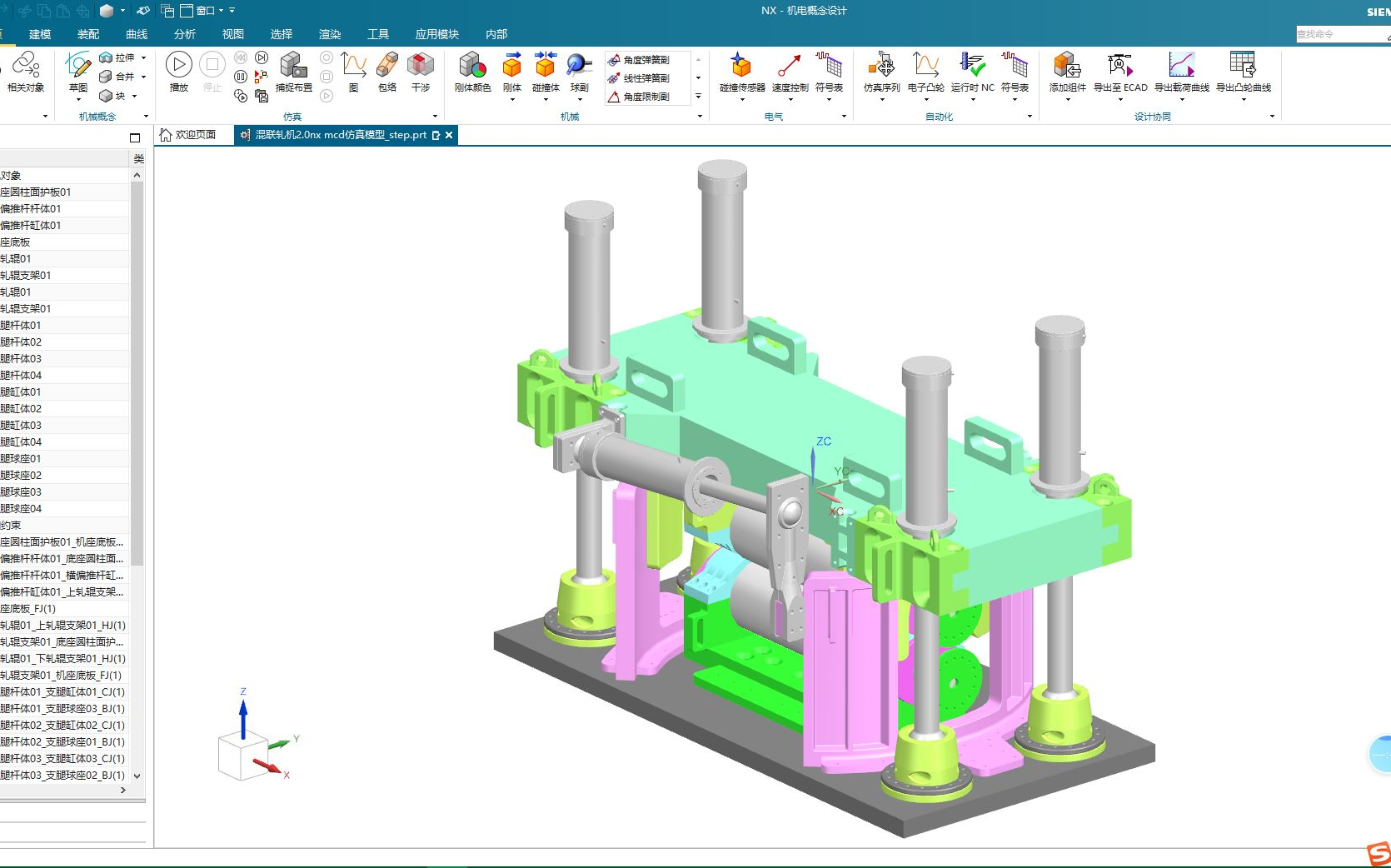Click the Runtime NC (运行时 NC) icon
This screenshot has height=868, width=1391.
click(x=972, y=65)
